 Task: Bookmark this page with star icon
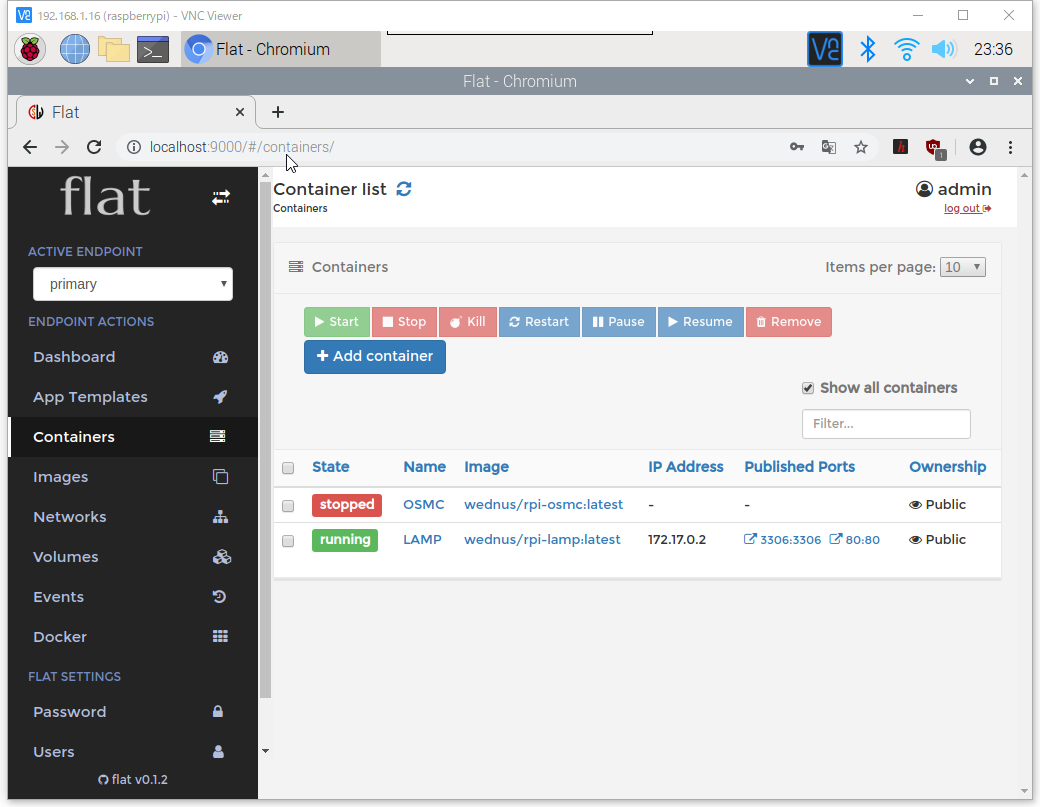point(861,147)
